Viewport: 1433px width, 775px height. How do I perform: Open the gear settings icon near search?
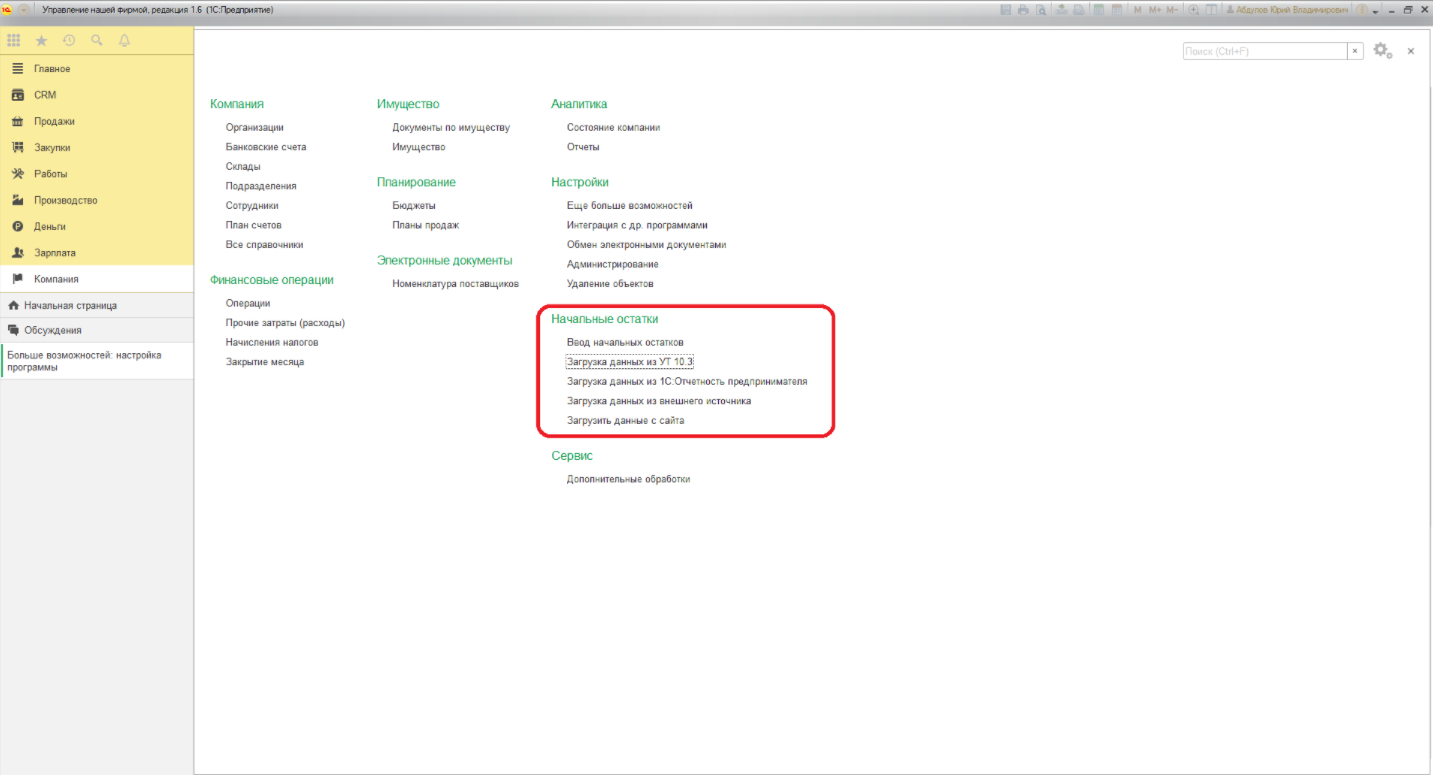click(x=1381, y=50)
